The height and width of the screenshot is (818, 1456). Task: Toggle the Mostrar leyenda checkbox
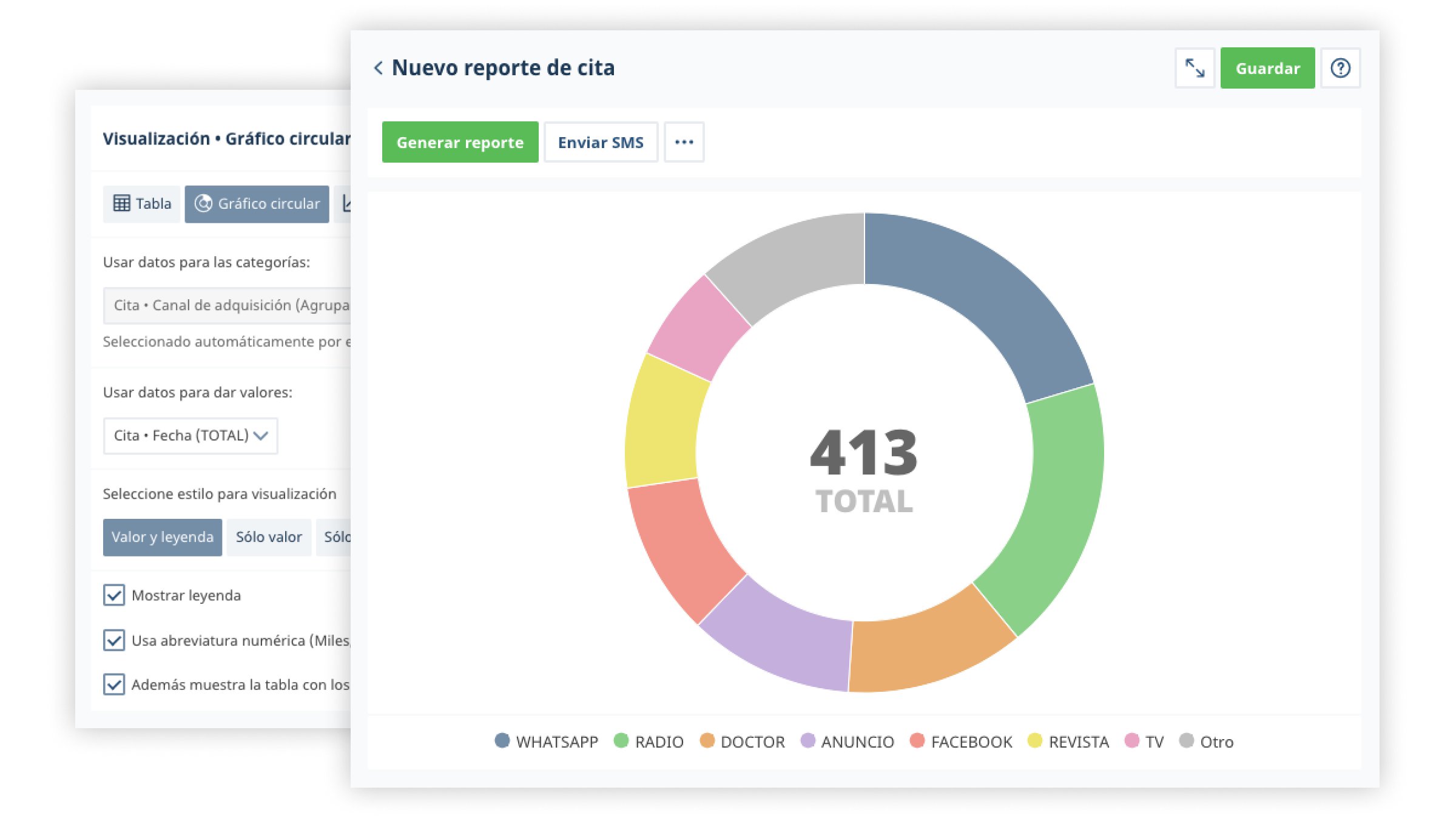[114, 595]
